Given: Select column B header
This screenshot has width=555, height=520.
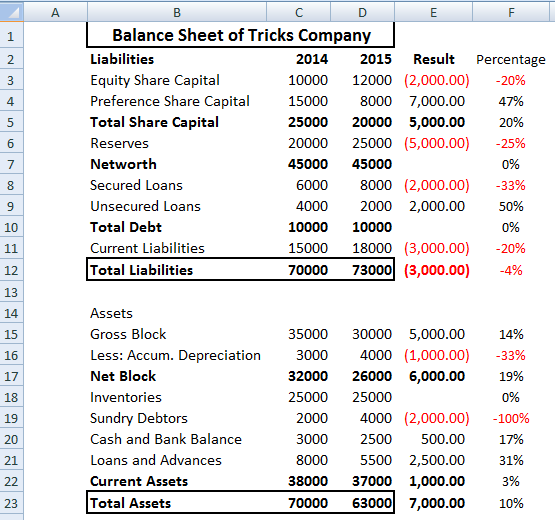Looking at the screenshot, I should [177, 12].
